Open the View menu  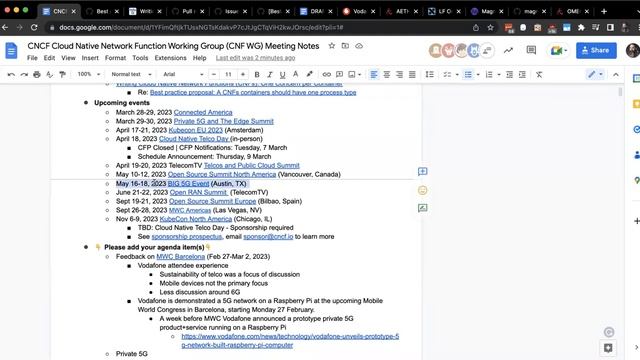pyautogui.click(x=68, y=58)
